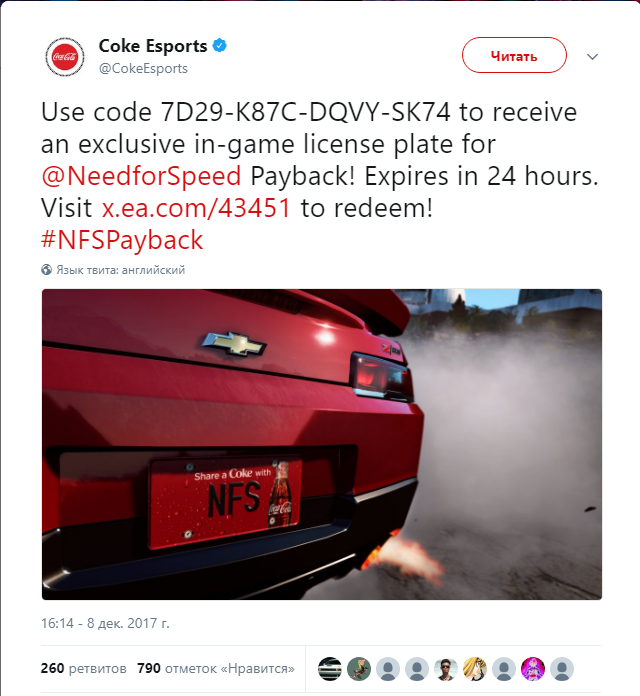Viewport: 640px width, 696px height.
Task: Open the @NeedforSpeed mention link
Action: (141, 176)
